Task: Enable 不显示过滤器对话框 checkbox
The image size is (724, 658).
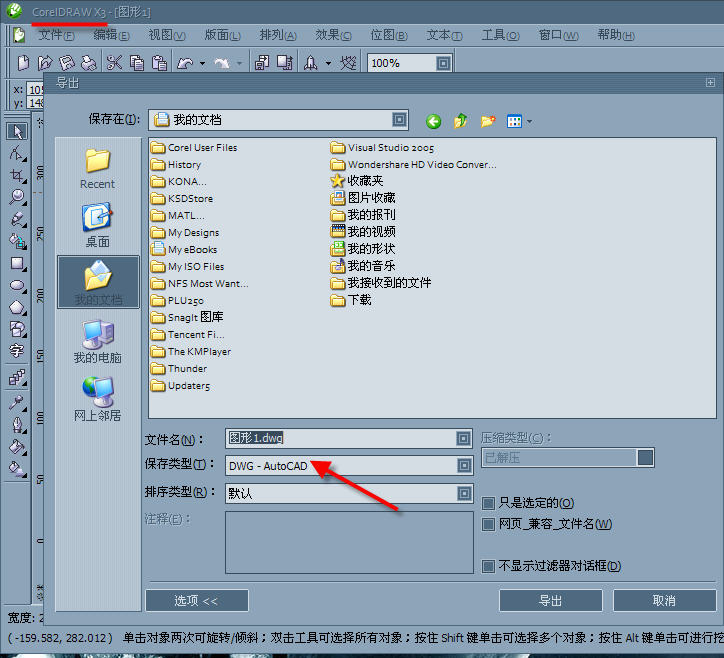Action: (x=488, y=566)
